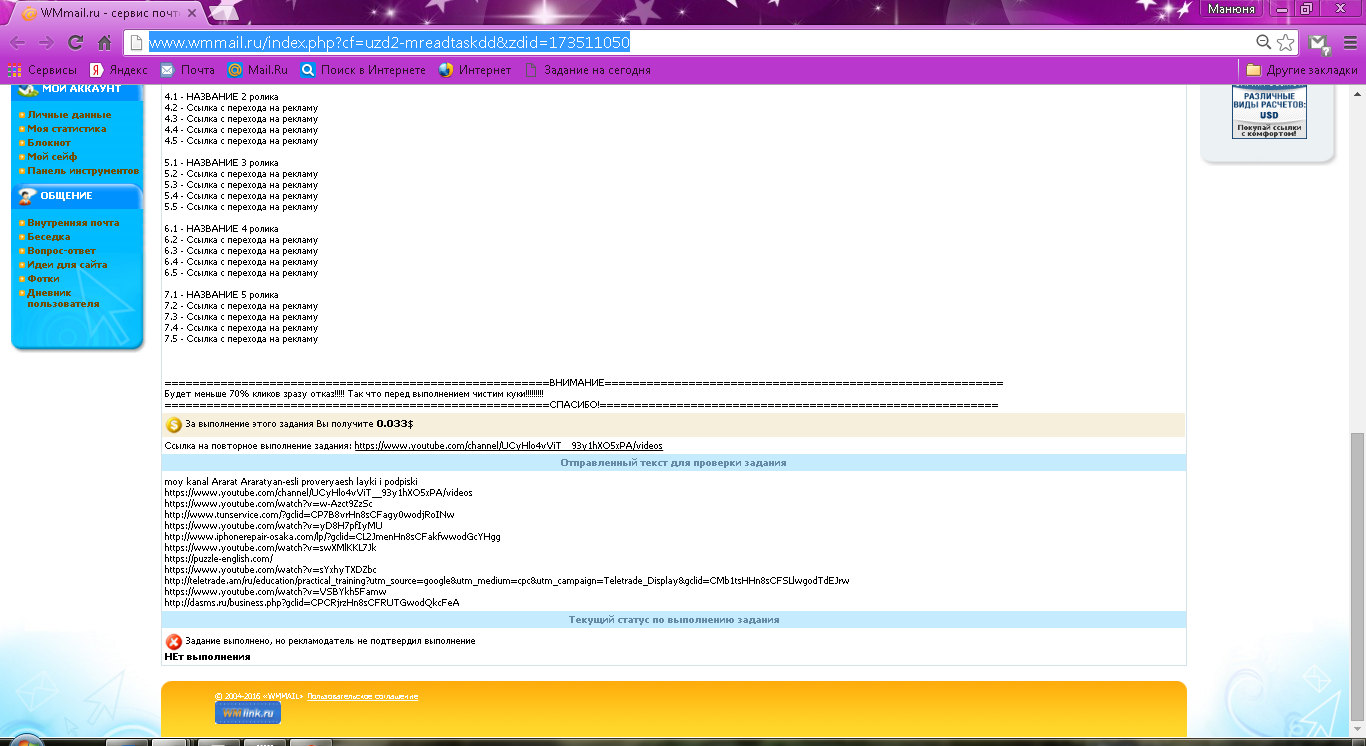Click the submitted iphonerepair-osaka.com URL line
Image resolution: width=1366 pixels, height=746 pixels.
pos(332,537)
